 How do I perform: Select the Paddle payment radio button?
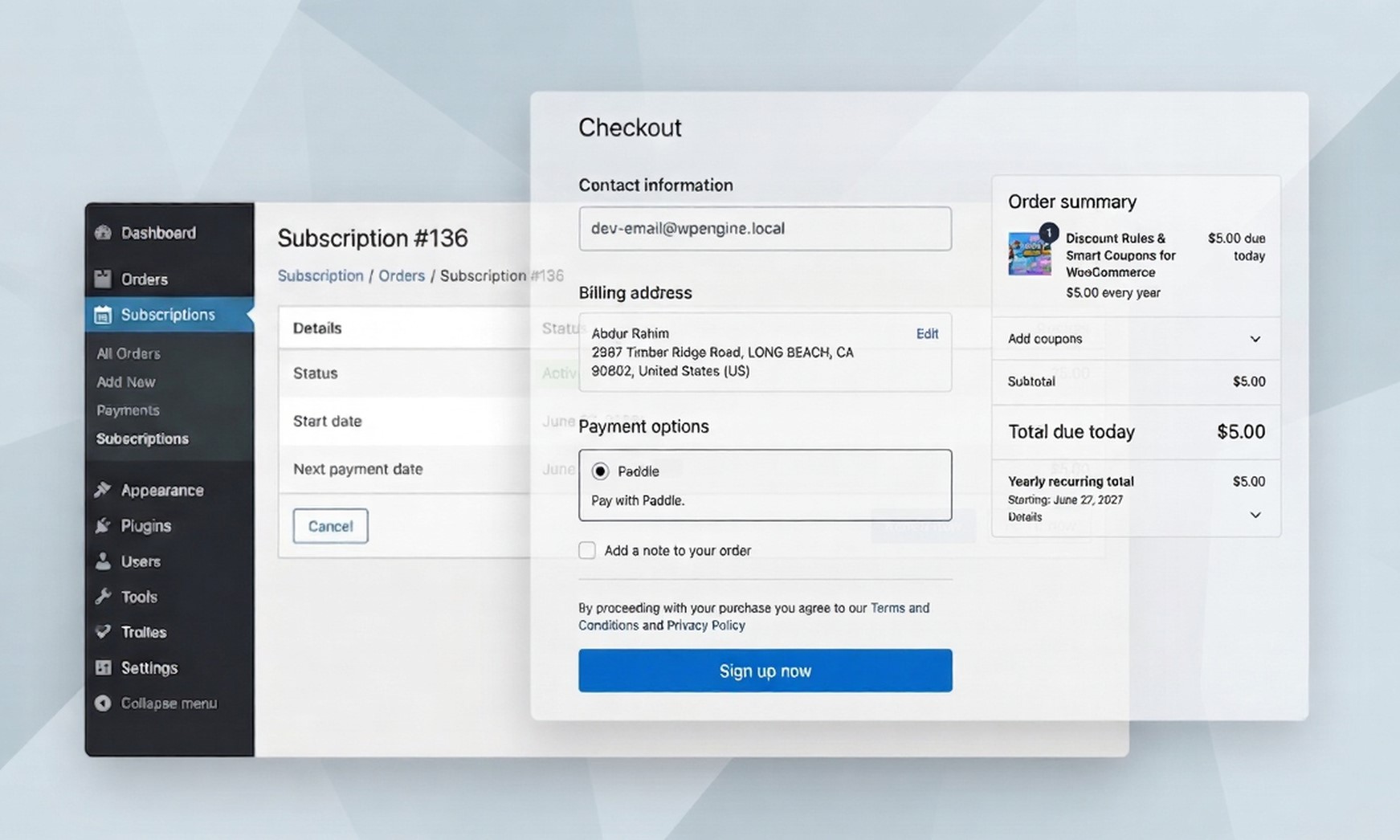(x=600, y=471)
